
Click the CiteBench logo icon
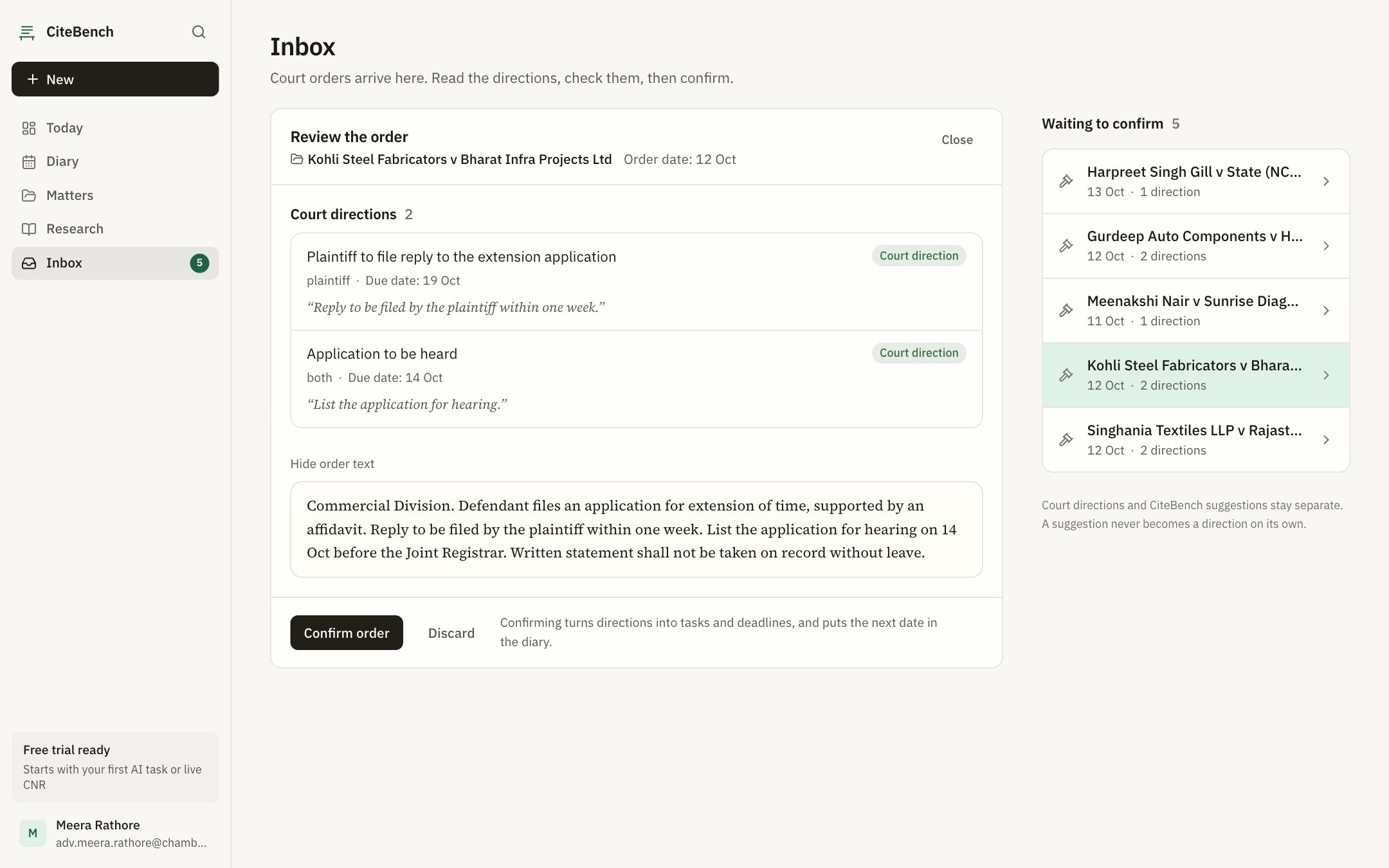coord(27,32)
